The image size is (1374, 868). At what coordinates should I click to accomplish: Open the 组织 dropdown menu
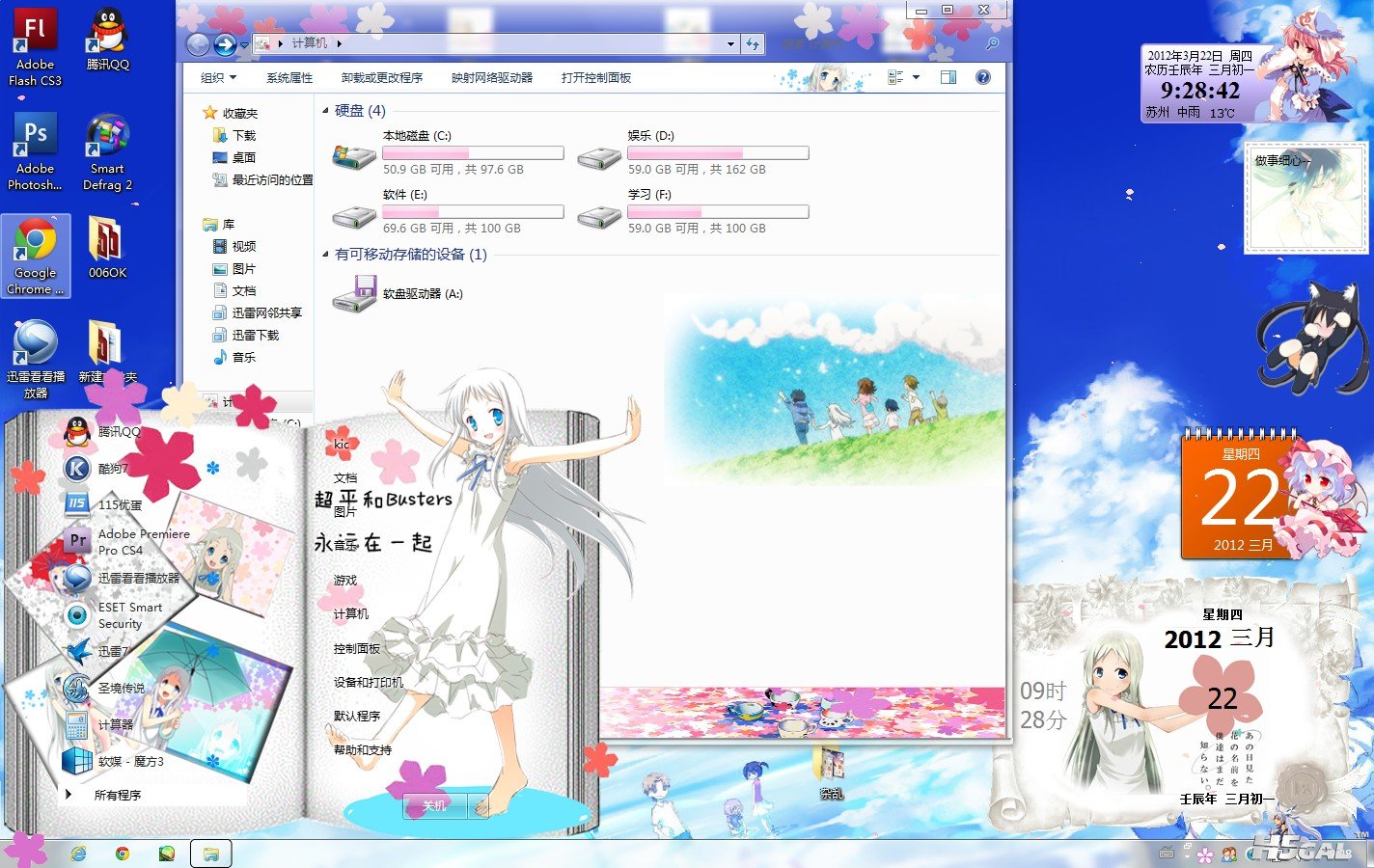[218, 78]
